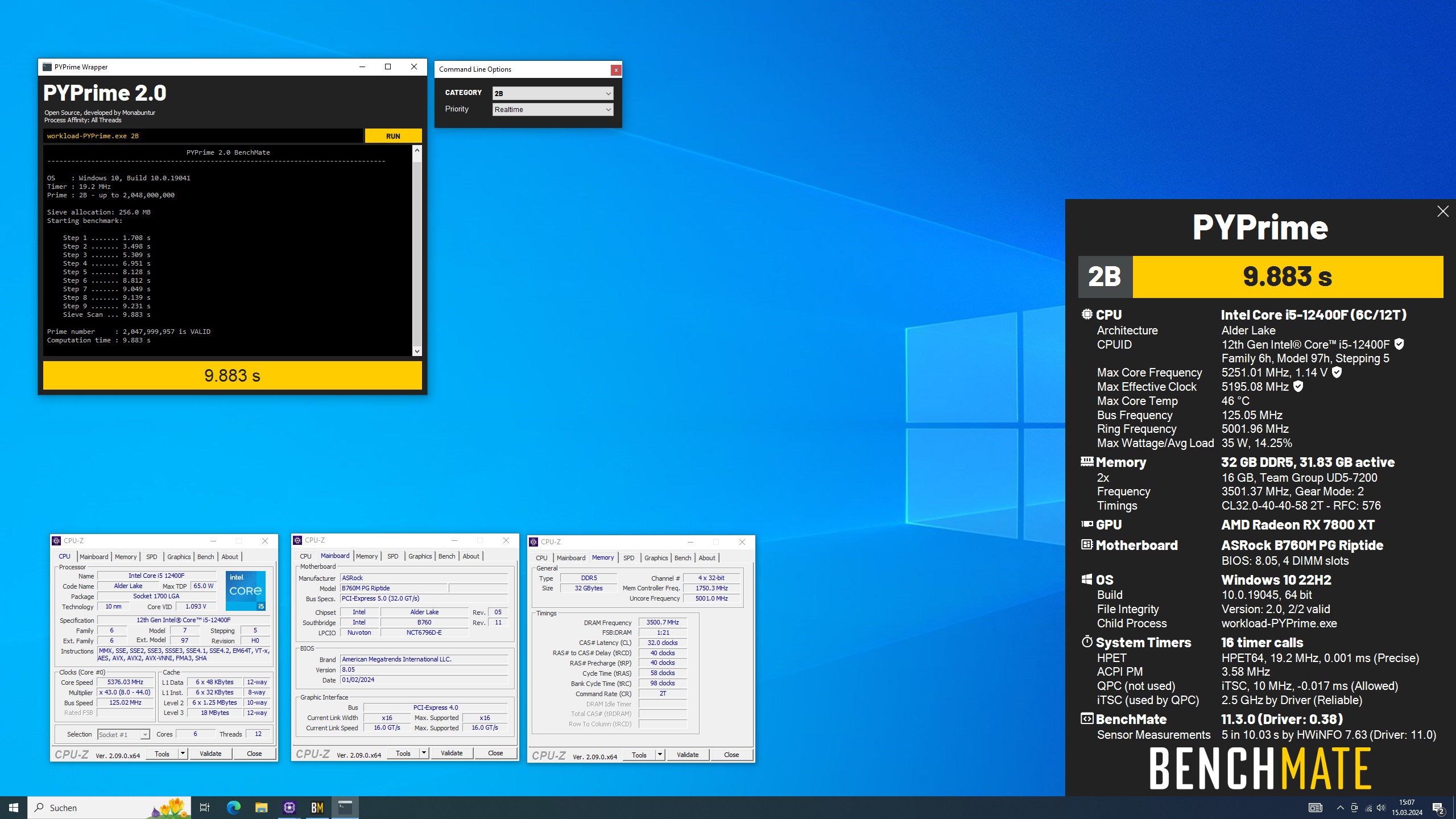This screenshot has height=819, width=1456.
Task: Click the verified shield next to CPUID
Action: tap(1399, 344)
